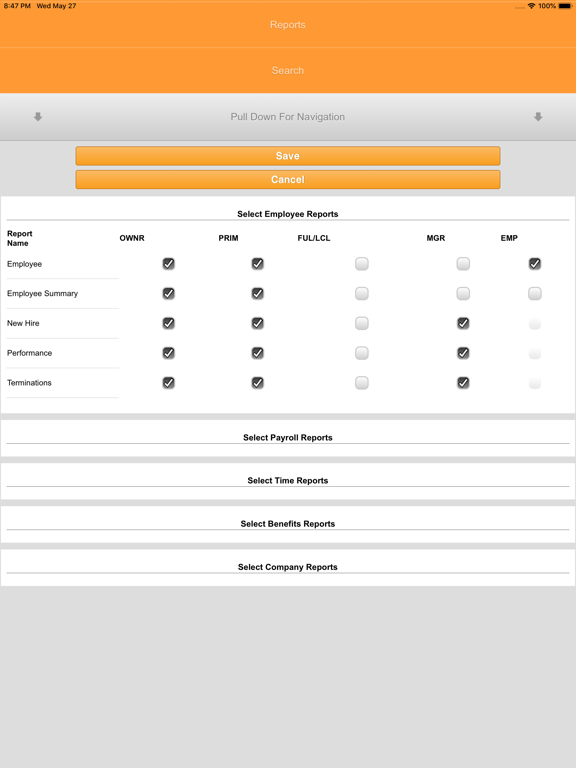Select the Employee row label
576x768 pixels.
click(24, 264)
